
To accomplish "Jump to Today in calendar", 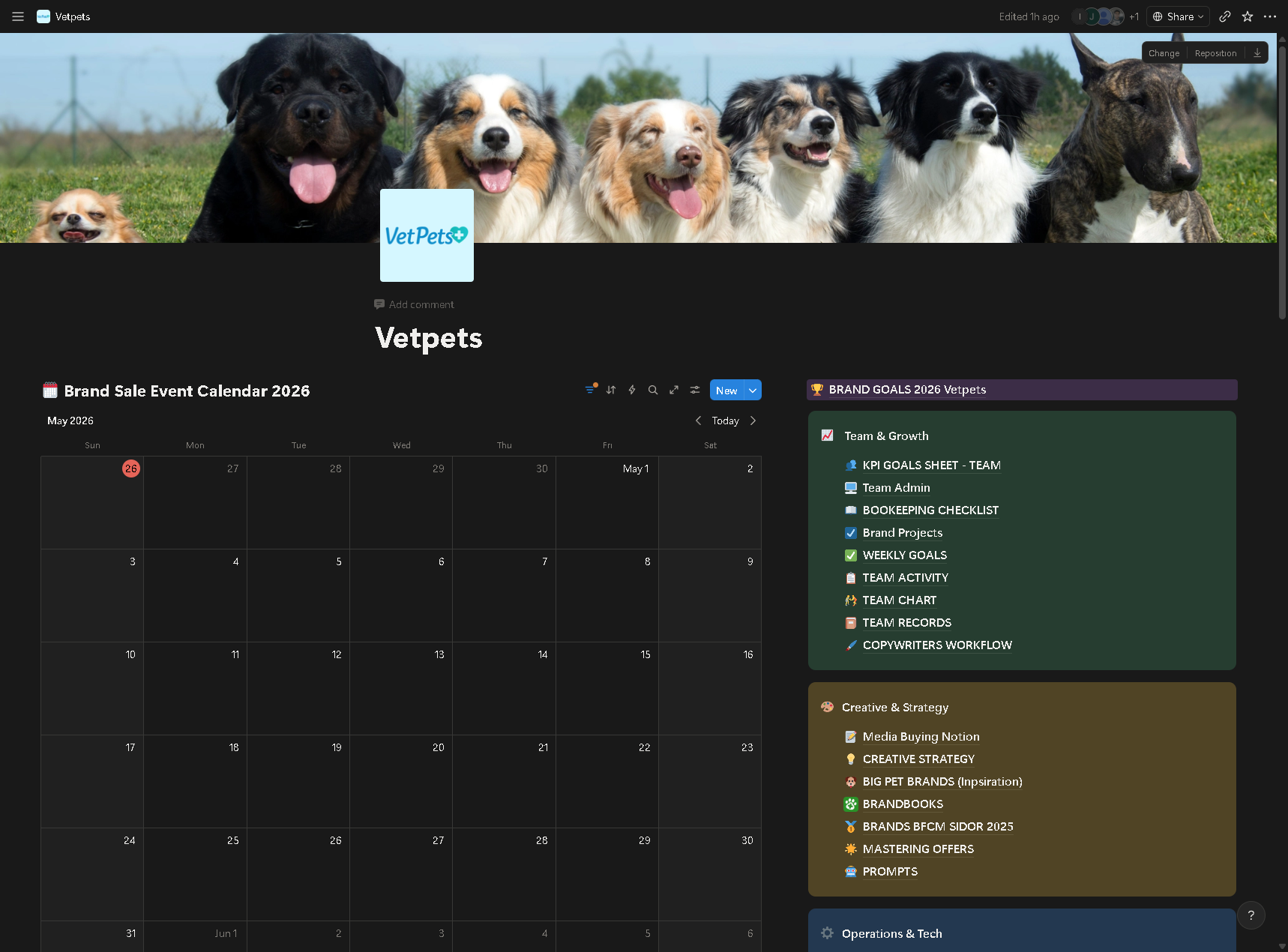I will [725, 421].
